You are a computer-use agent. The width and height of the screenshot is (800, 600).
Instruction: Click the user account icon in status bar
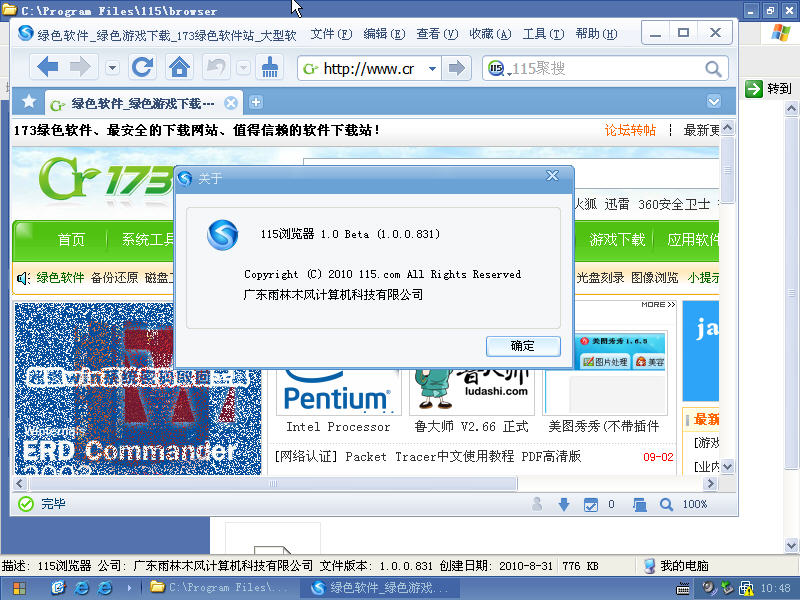537,504
